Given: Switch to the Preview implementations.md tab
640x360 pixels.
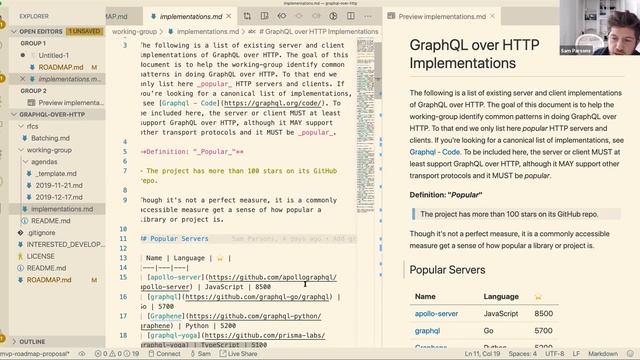Looking at the screenshot, I should [x=442, y=16].
